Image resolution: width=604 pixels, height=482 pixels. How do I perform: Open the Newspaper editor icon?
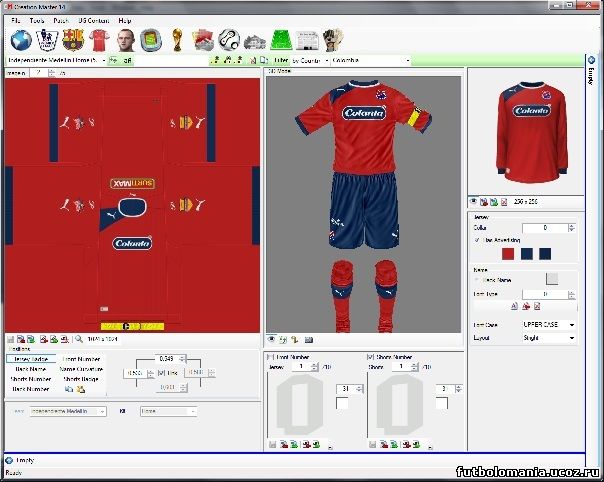[307, 40]
